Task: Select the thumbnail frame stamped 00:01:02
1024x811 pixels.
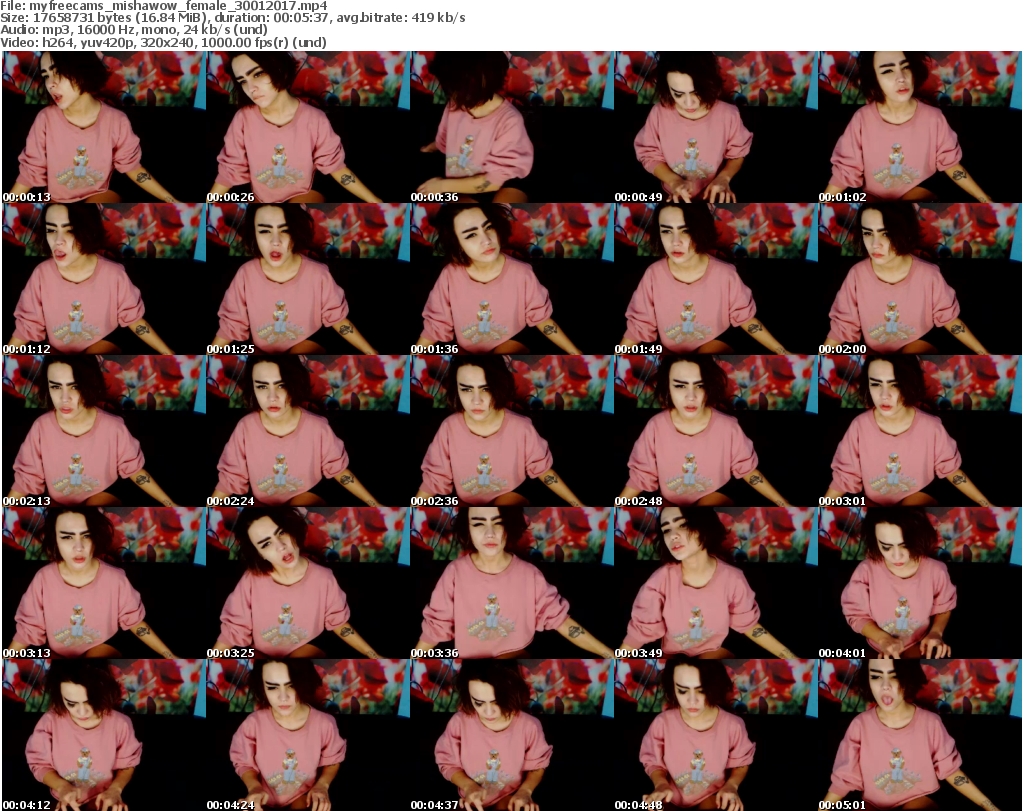Action: click(920, 127)
